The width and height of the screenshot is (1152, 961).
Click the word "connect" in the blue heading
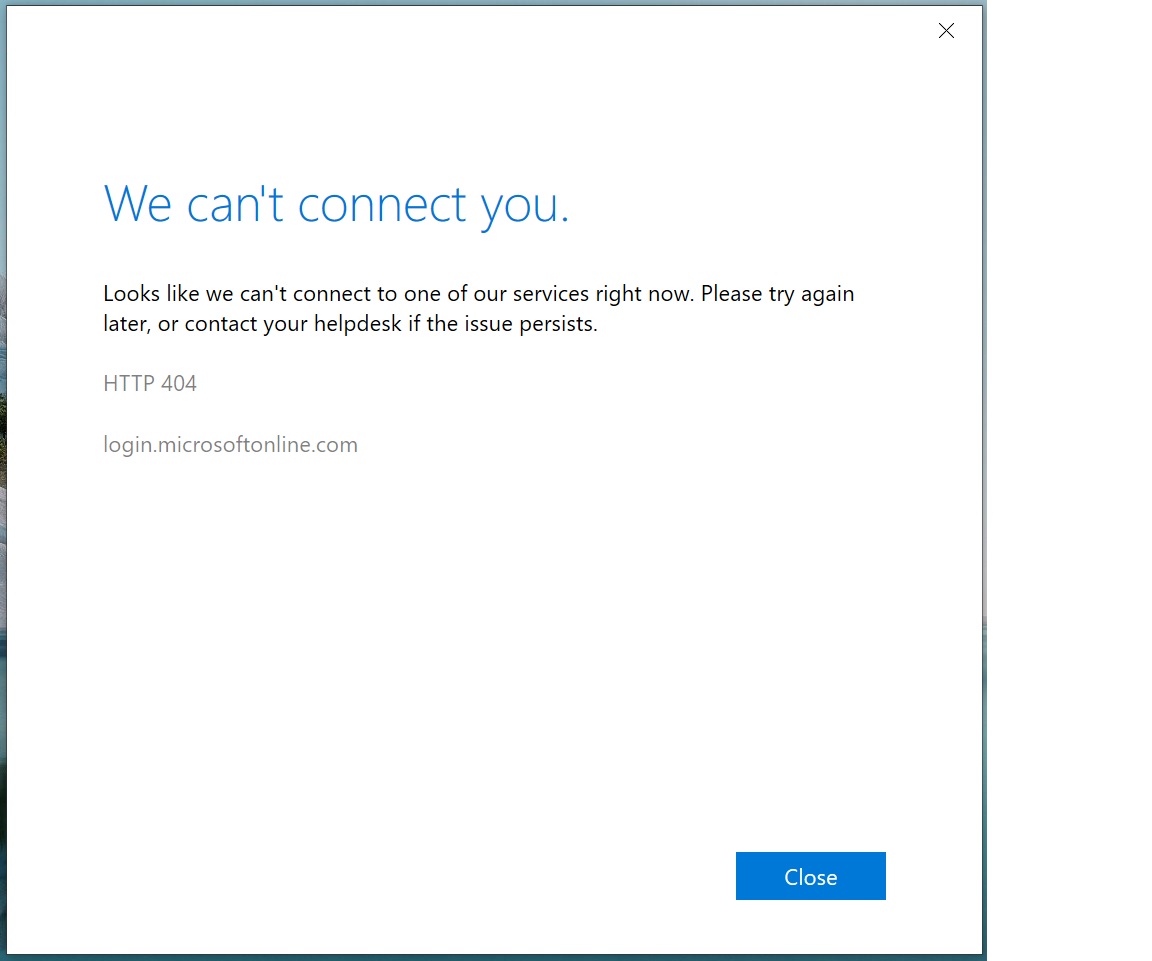click(382, 204)
